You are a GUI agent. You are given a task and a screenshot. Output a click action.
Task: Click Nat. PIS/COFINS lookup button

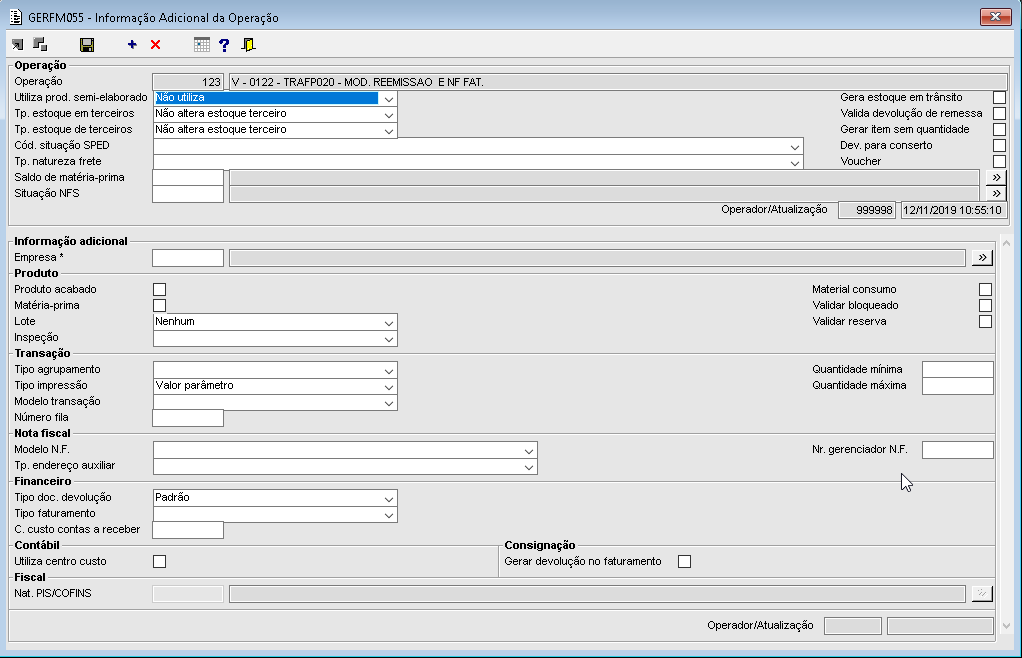tap(982, 594)
